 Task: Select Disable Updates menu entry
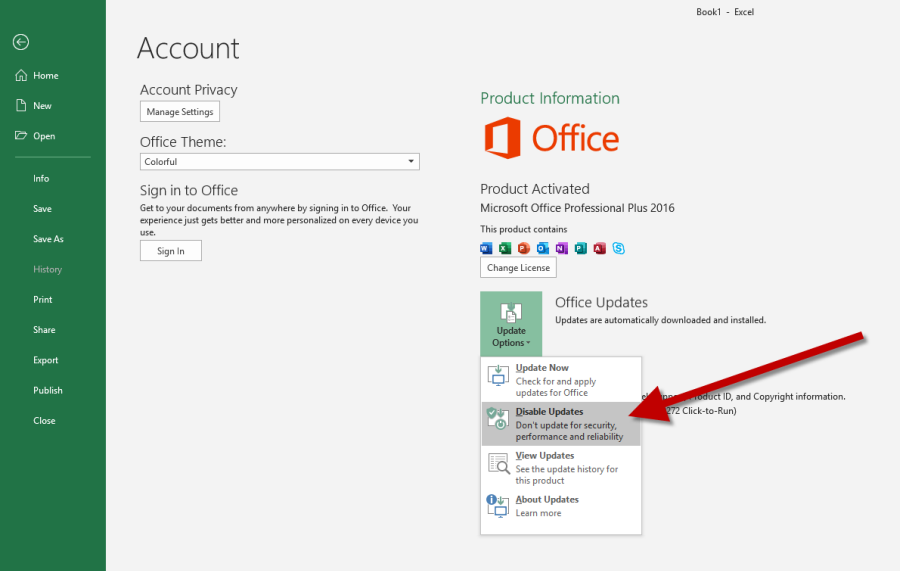[561, 424]
